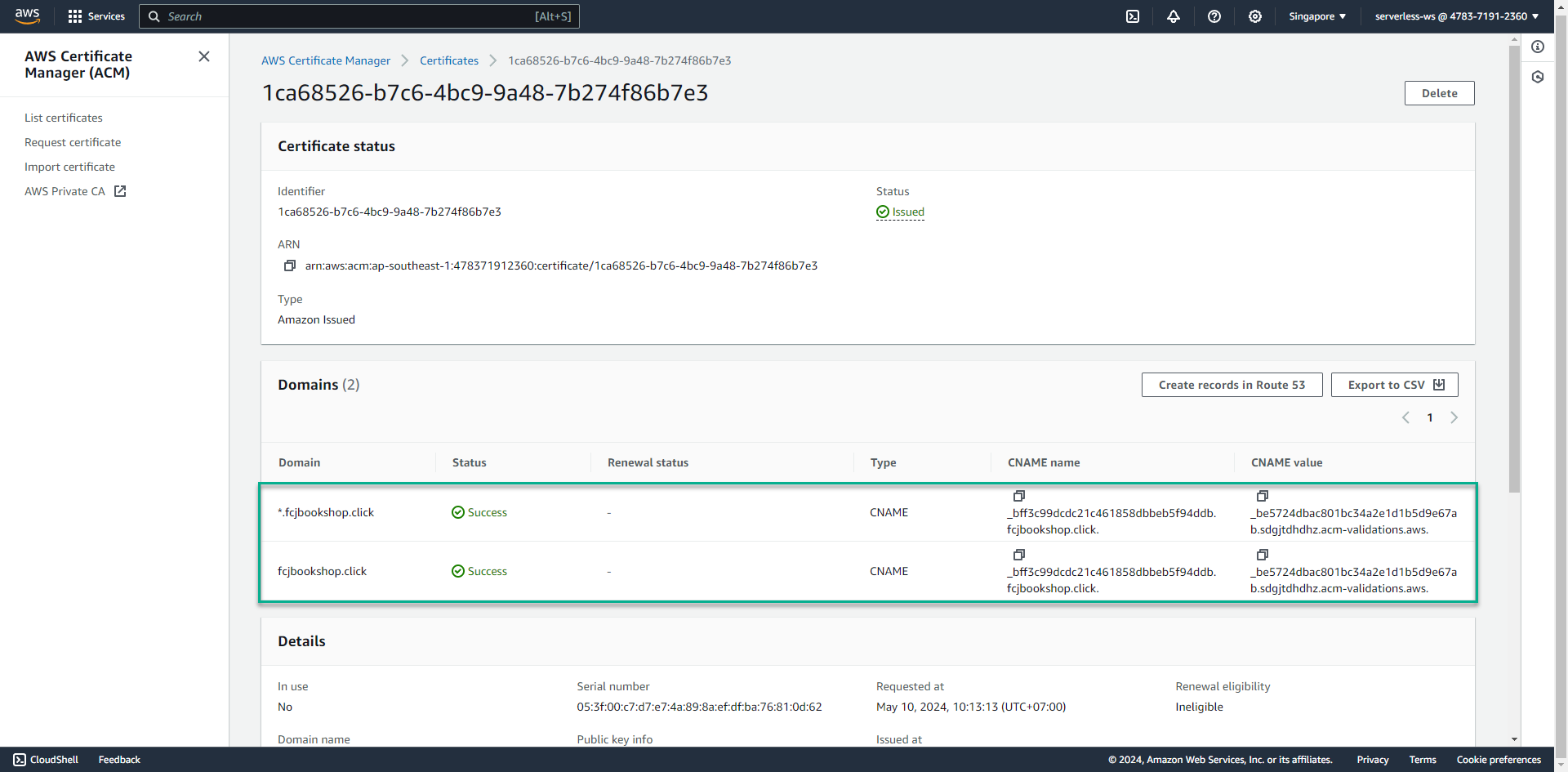
Task: Click the certificate identifier value
Action: (390, 212)
